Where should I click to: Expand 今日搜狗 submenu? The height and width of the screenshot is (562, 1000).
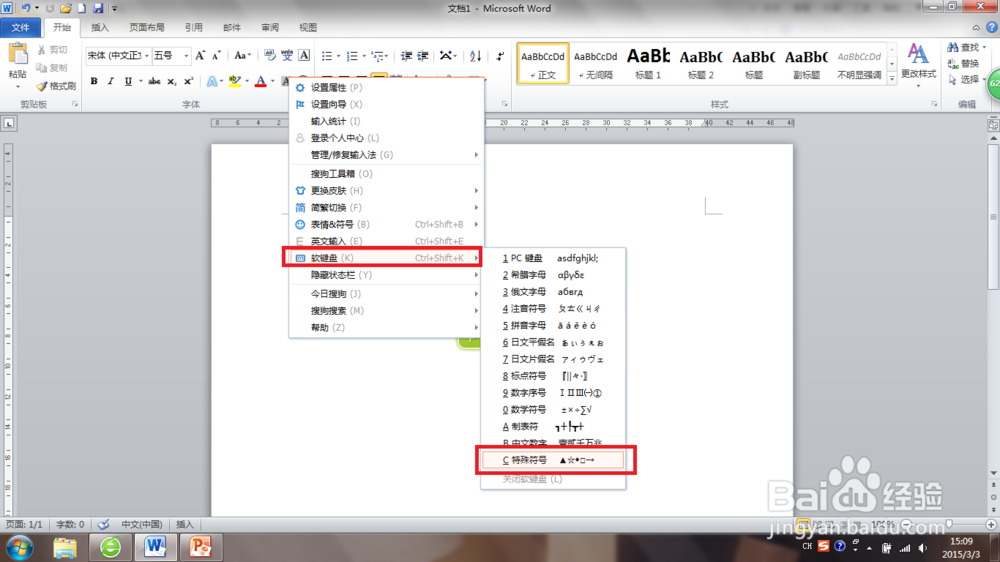coord(476,294)
